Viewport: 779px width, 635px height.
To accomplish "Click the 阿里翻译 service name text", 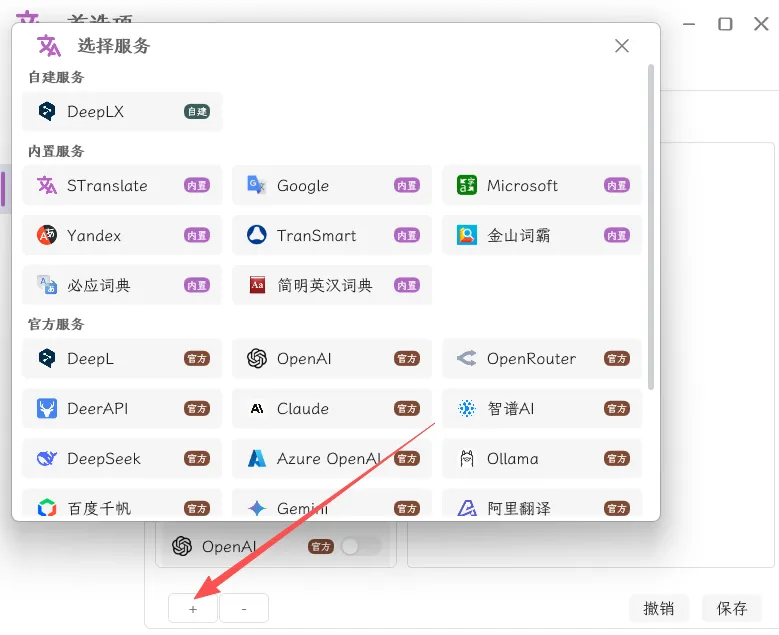I will 519,508.
